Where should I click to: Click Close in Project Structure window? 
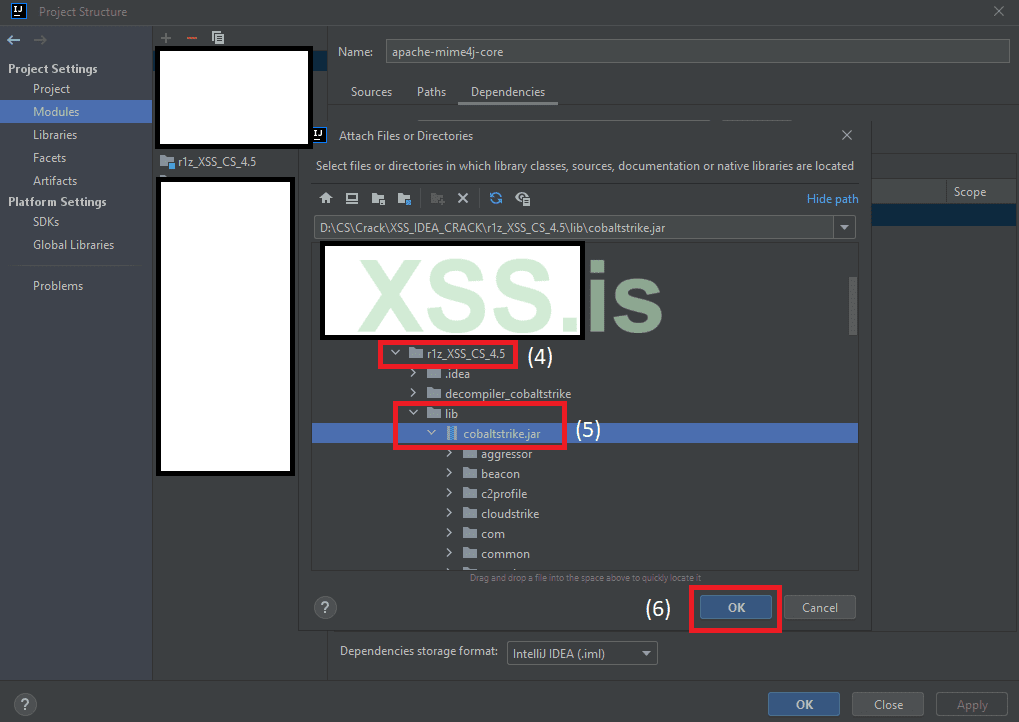[x=888, y=704]
